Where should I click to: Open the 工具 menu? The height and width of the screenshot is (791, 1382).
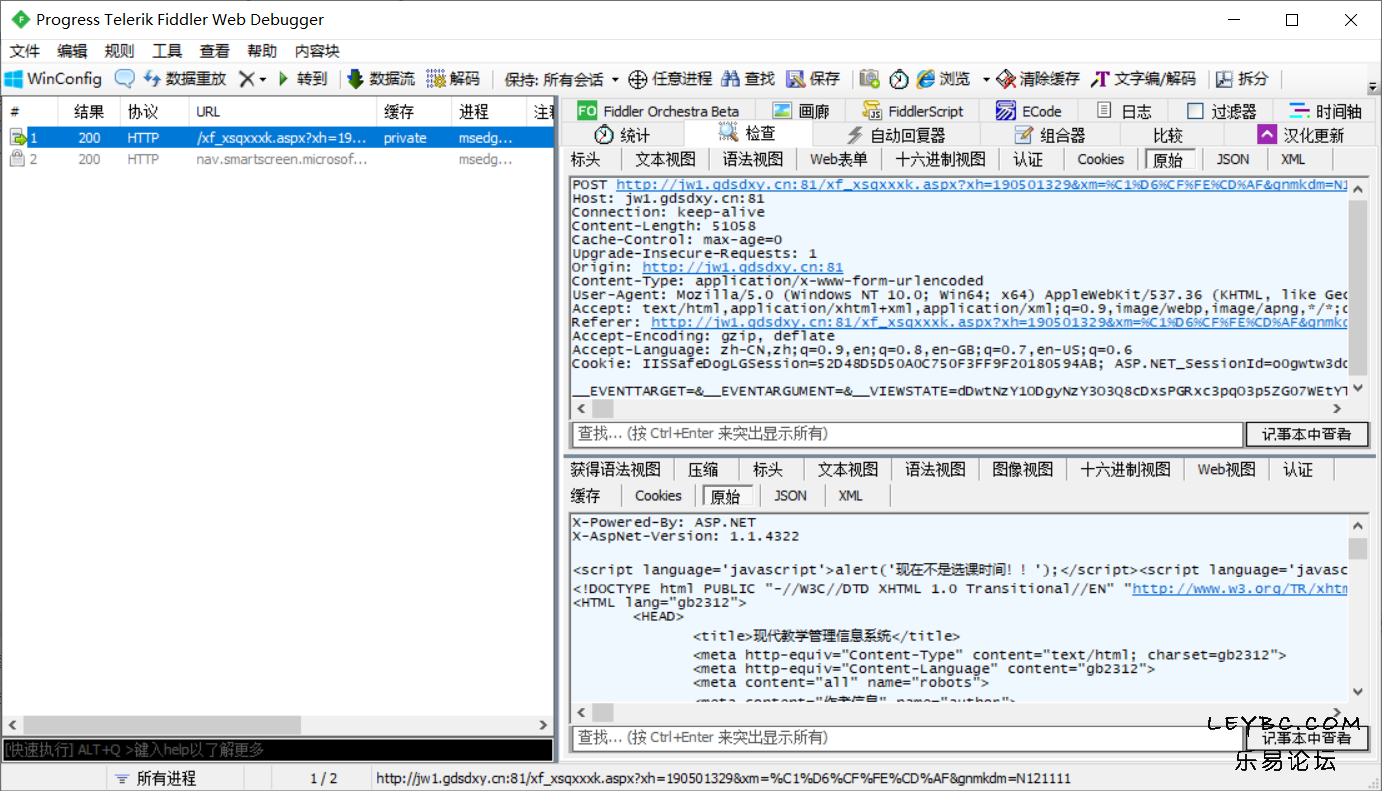tap(167, 51)
